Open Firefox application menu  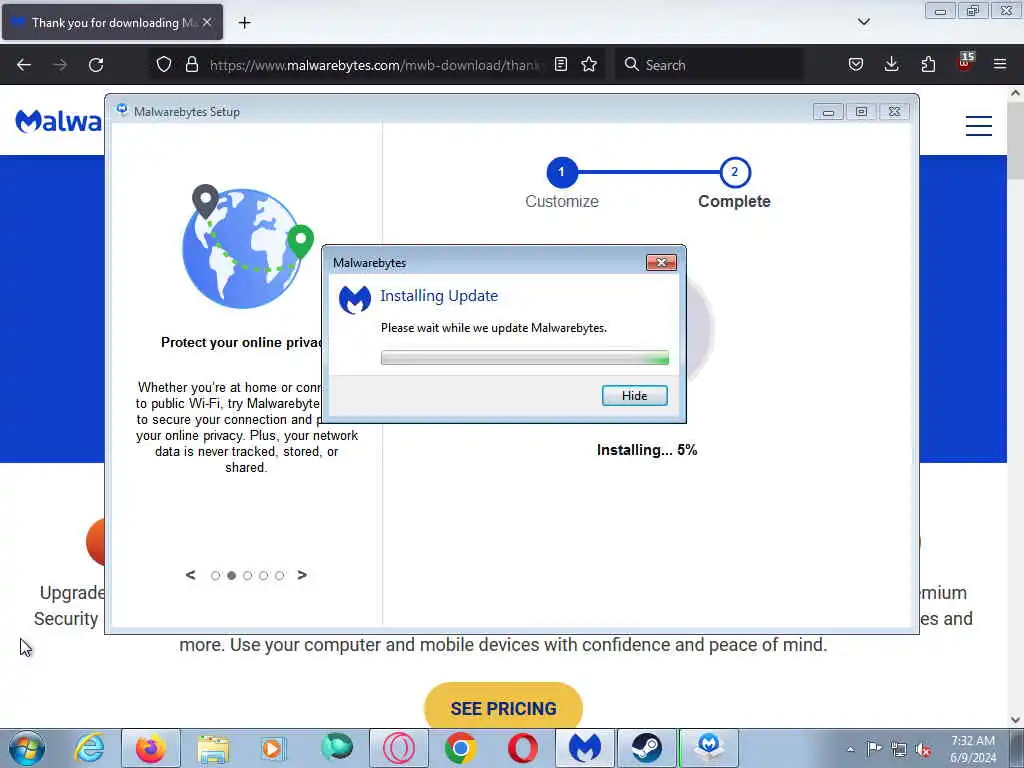1000,65
